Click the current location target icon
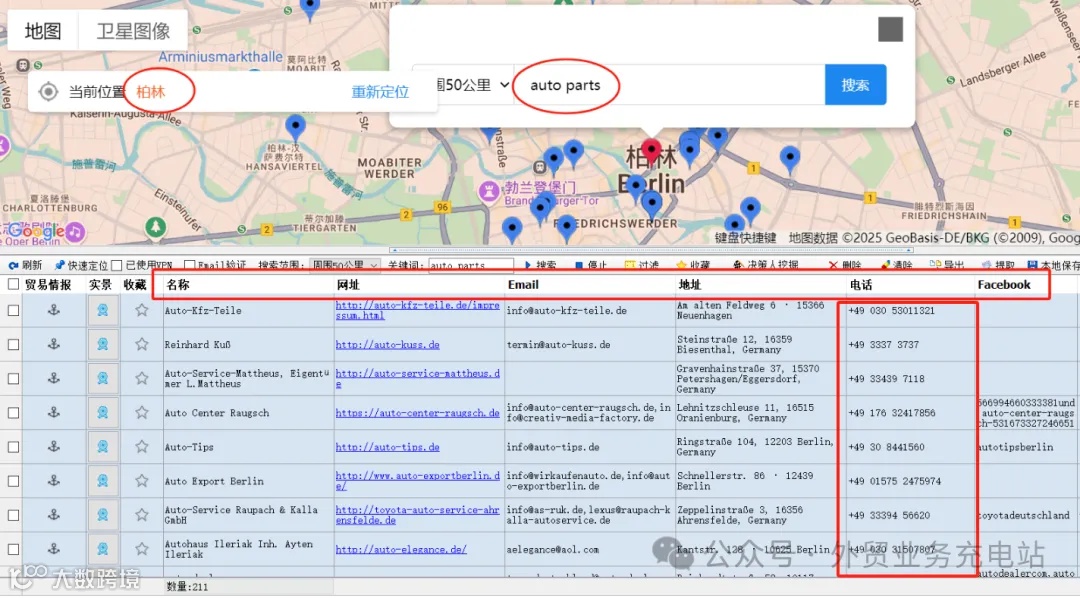The width and height of the screenshot is (1080, 598). [48, 92]
